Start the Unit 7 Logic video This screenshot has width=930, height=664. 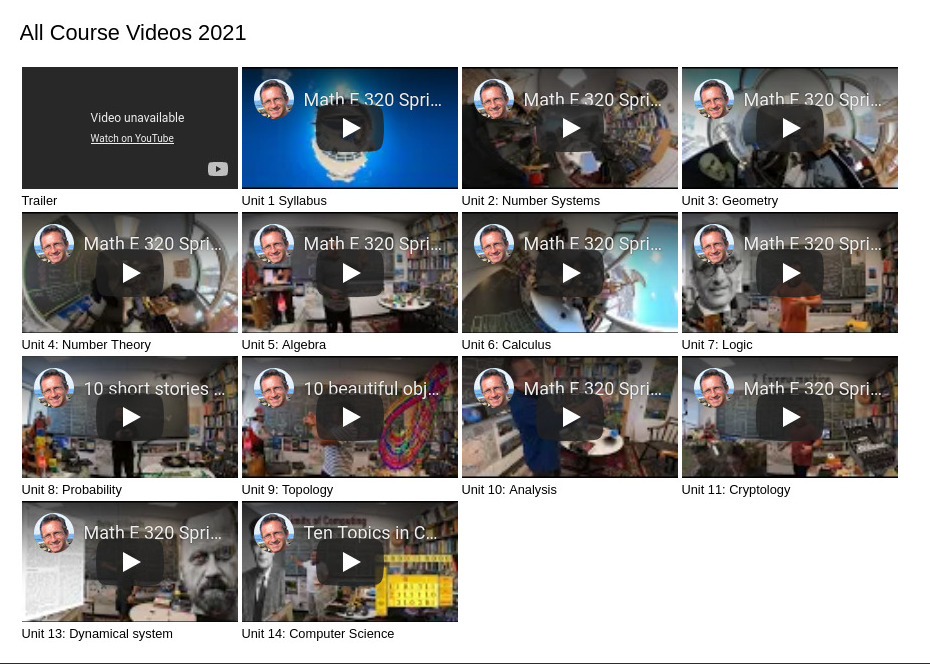pyautogui.click(x=790, y=273)
